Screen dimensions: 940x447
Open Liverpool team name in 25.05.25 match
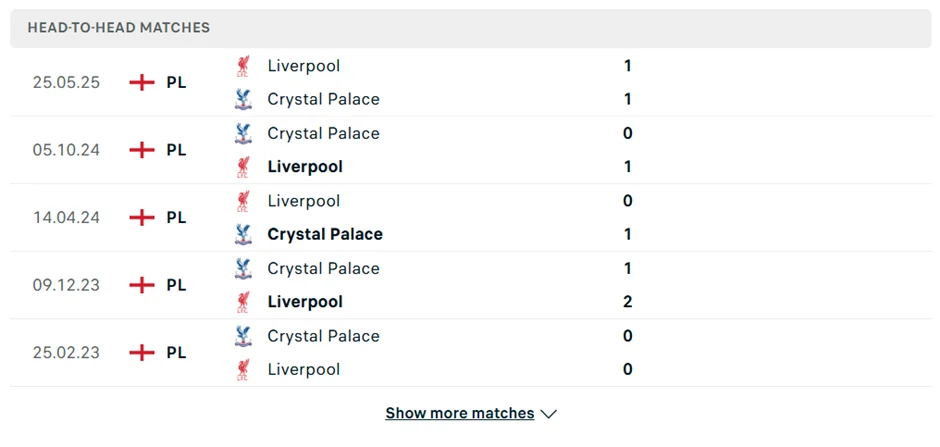click(304, 66)
